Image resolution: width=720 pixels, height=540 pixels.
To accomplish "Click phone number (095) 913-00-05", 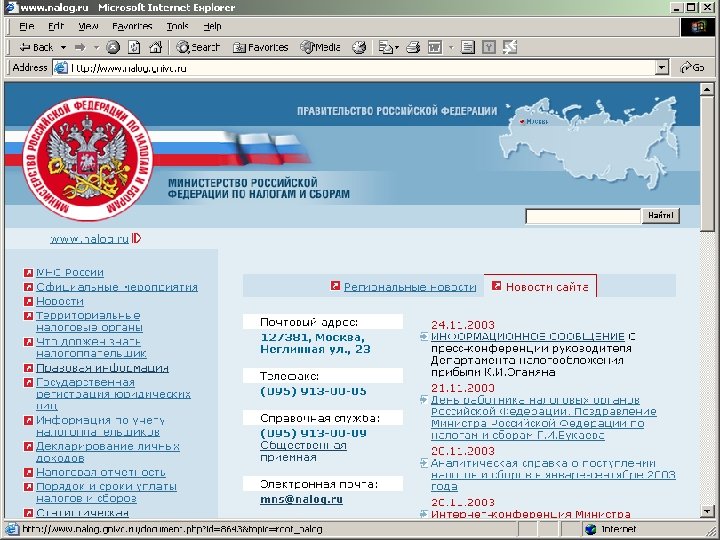I will tap(313, 392).
